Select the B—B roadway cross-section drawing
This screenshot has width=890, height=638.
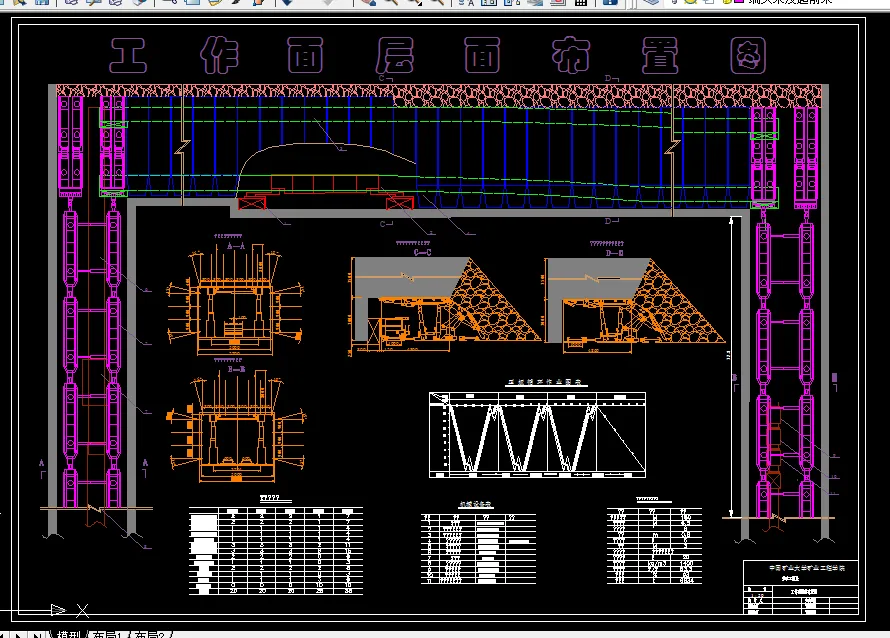click(x=236, y=429)
